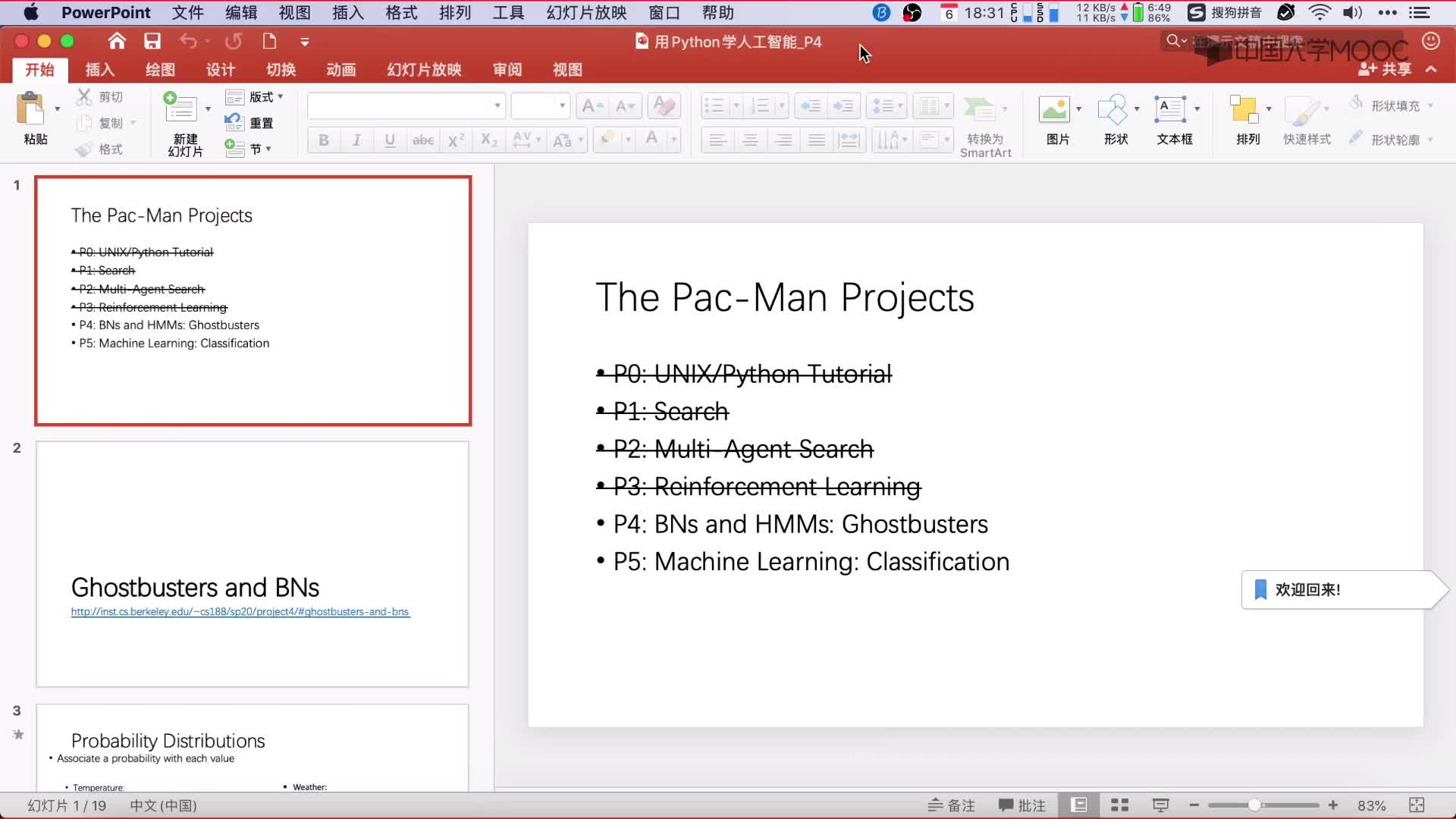
Task: Reset slide with 重置
Action: coord(249,123)
